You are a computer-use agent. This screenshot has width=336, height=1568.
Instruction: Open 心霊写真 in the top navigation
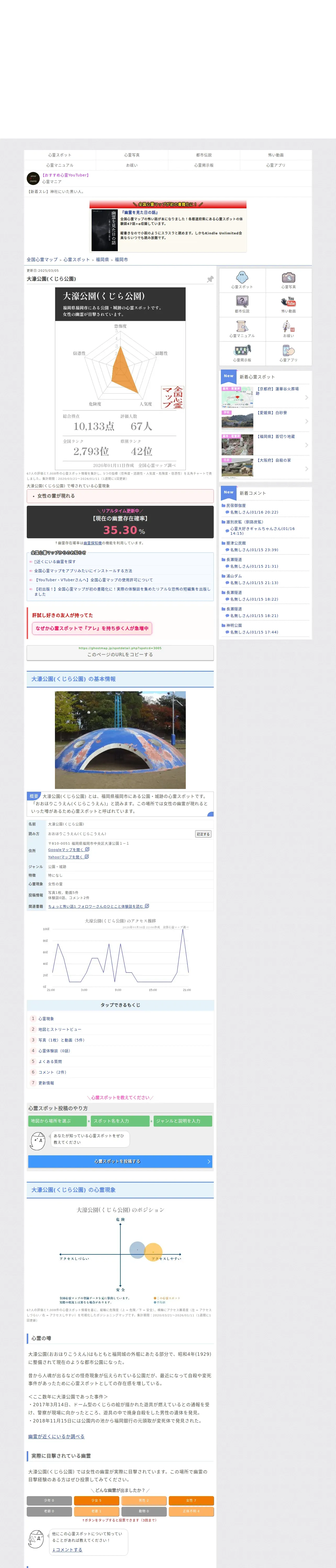pos(132,155)
